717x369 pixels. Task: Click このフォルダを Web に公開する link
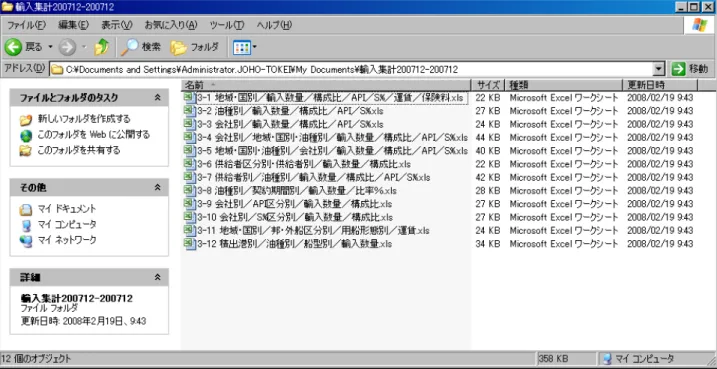(94, 134)
